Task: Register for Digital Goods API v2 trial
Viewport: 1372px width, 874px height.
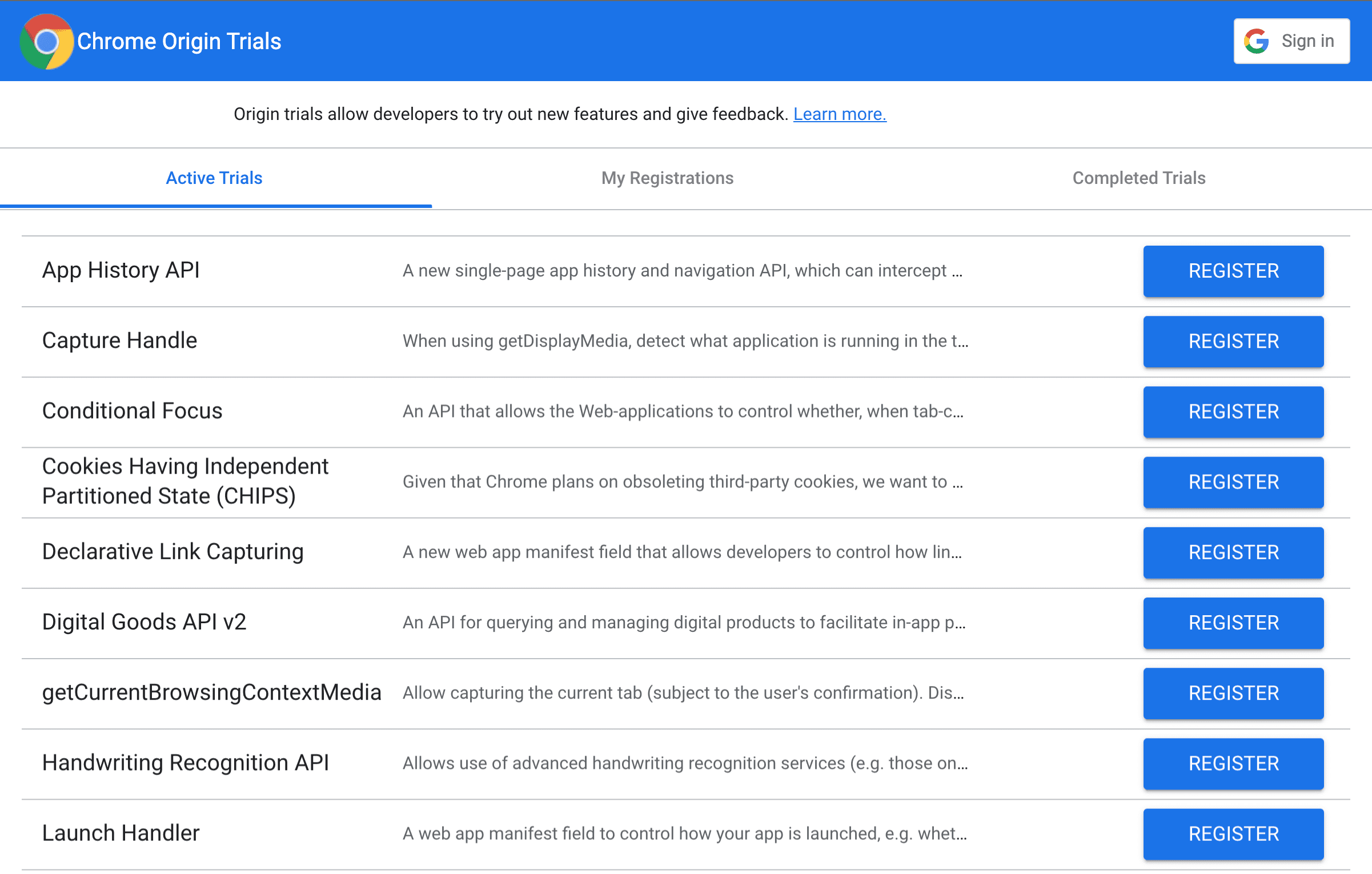Action: click(1232, 623)
